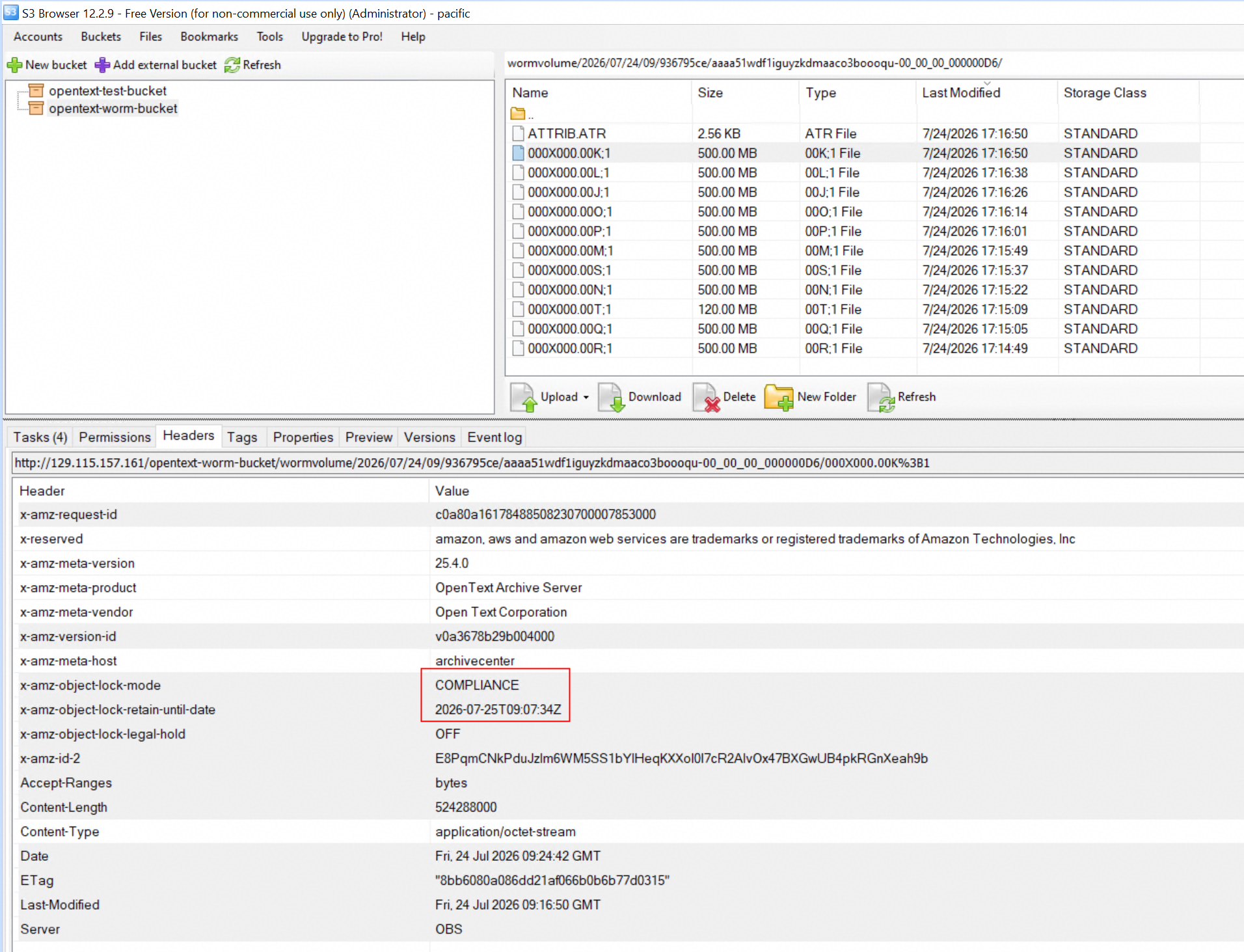Switch to the Properties tab
The width and height of the screenshot is (1244, 952).
coord(303,437)
